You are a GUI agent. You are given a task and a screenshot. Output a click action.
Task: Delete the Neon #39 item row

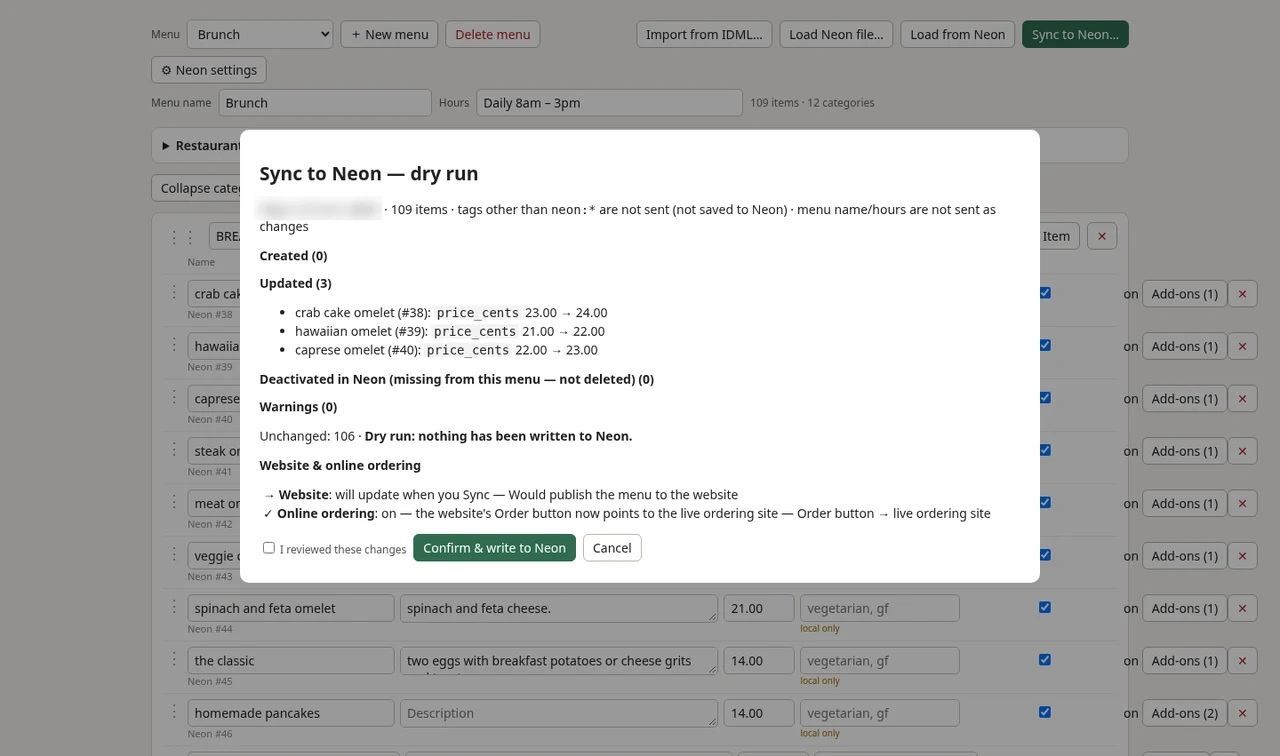[x=1242, y=346]
